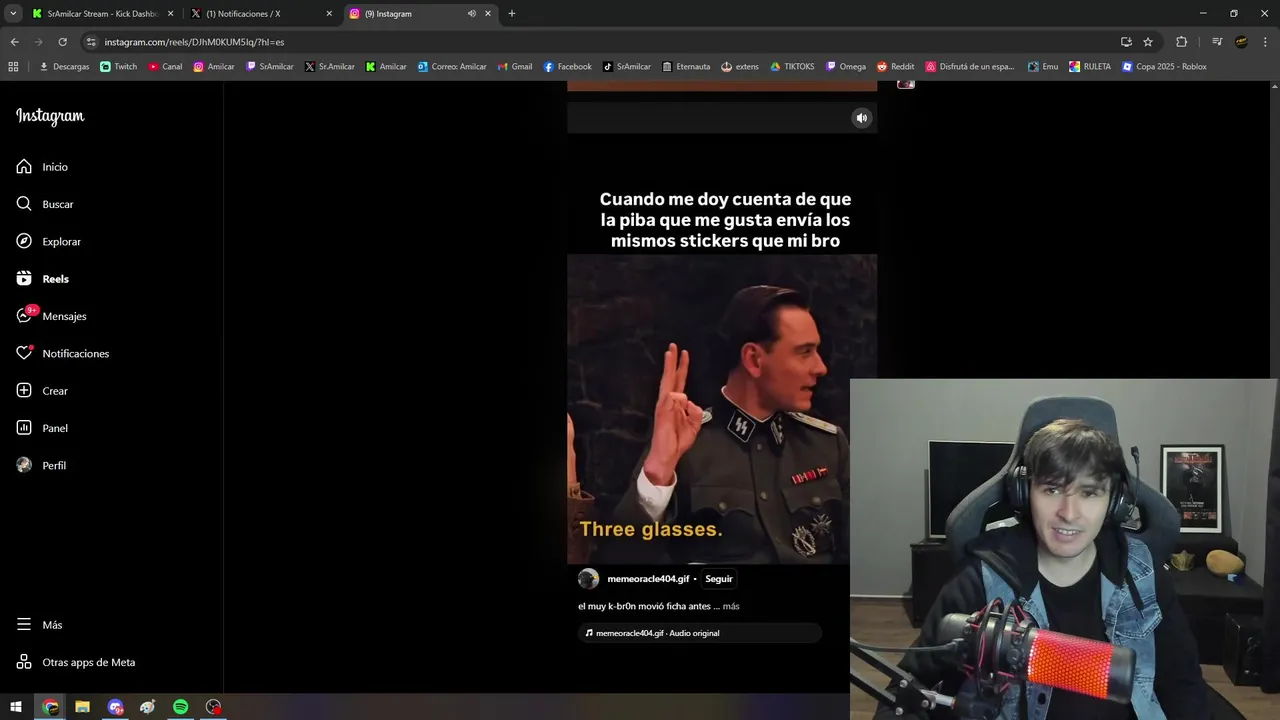Open Explorar compass icon

tap(24, 241)
